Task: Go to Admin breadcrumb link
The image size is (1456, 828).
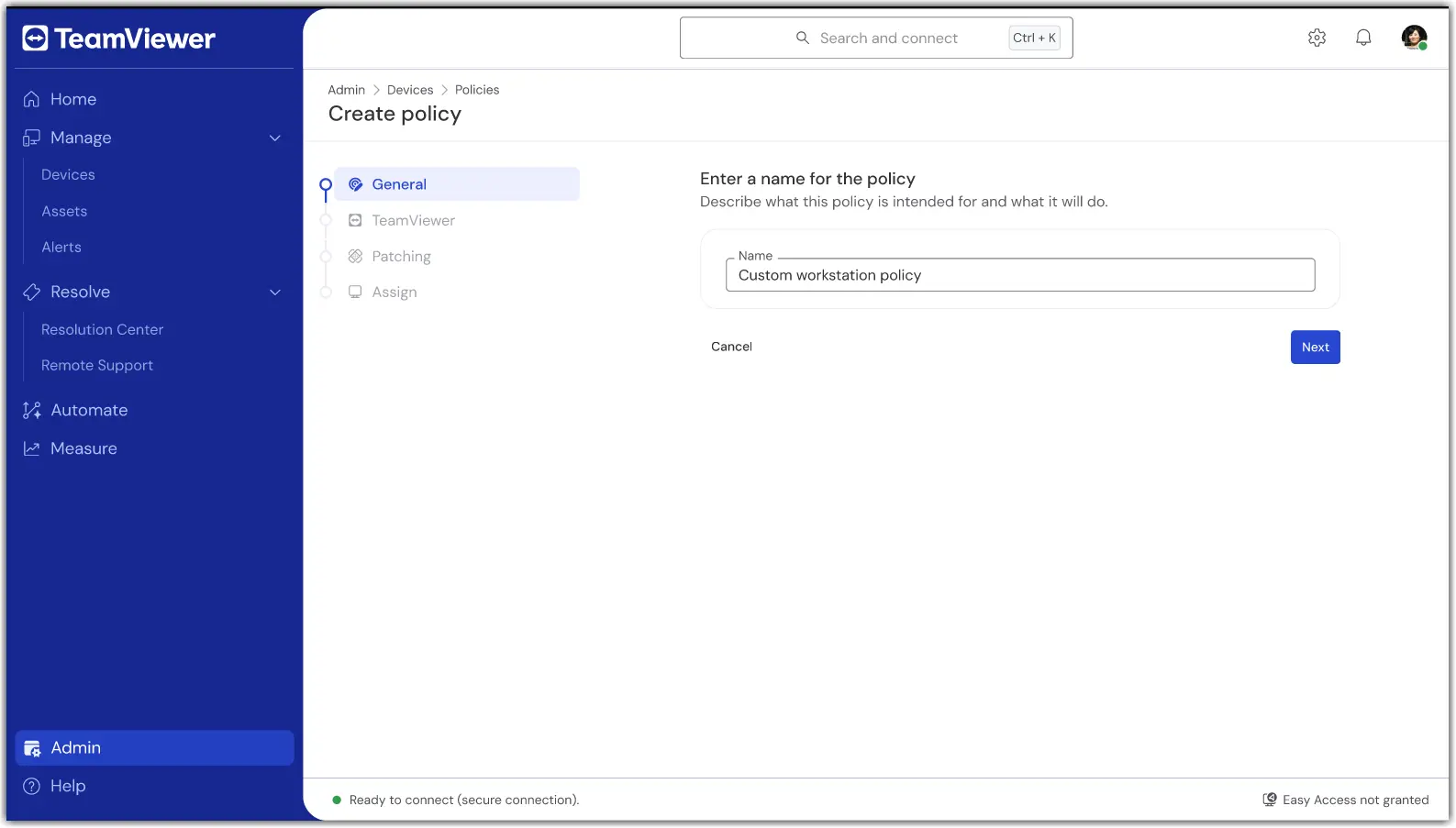Action: coord(347,90)
